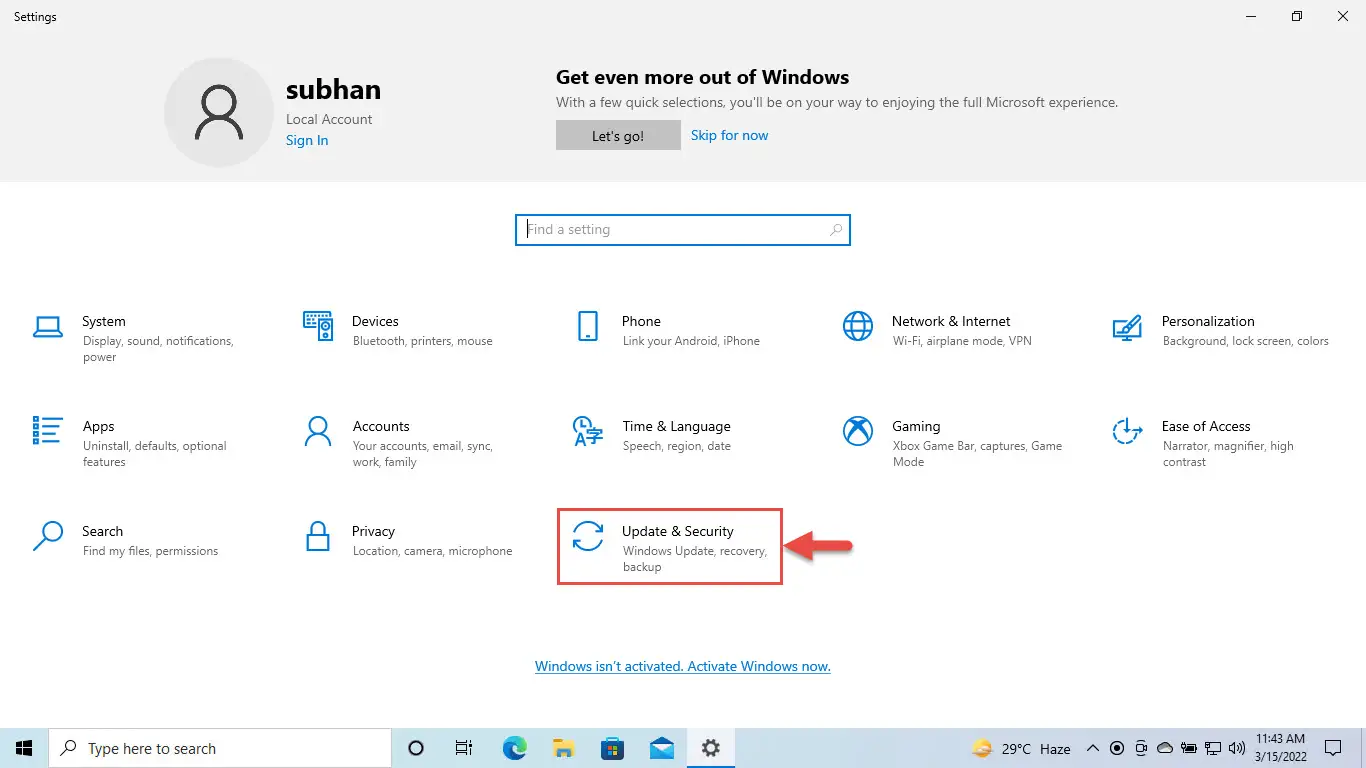Click the Phone category title text
Screen dimensions: 1366x768
[x=641, y=321]
